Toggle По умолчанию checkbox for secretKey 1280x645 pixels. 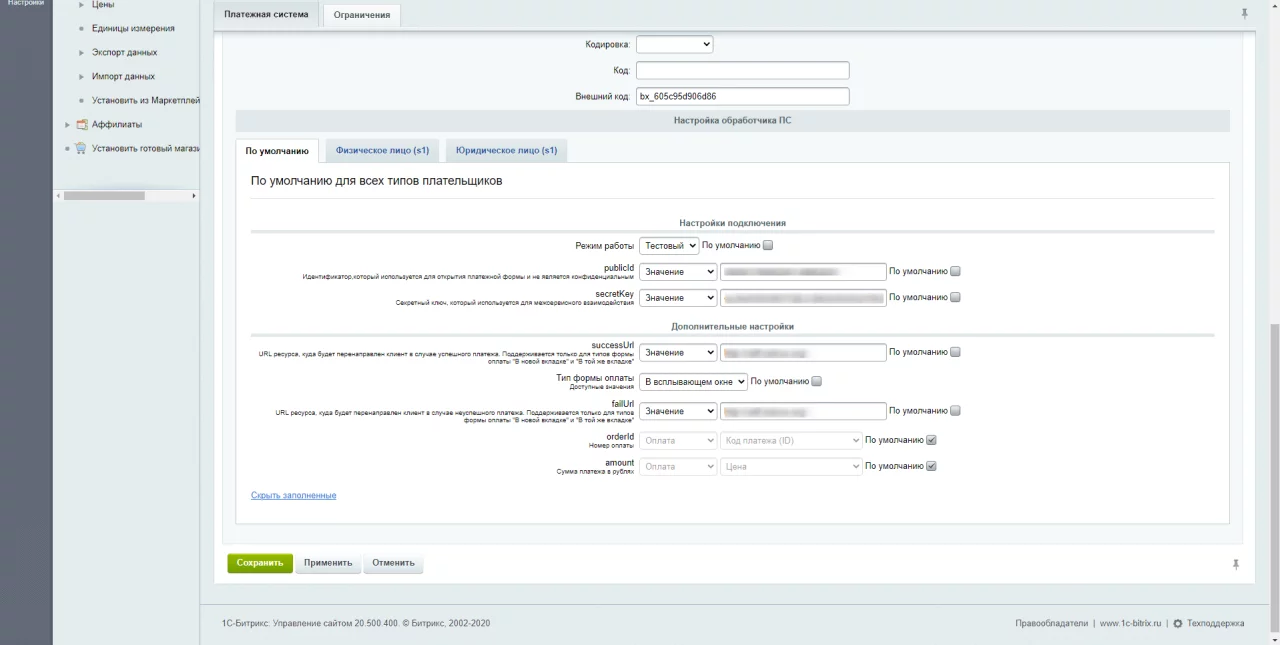click(955, 297)
